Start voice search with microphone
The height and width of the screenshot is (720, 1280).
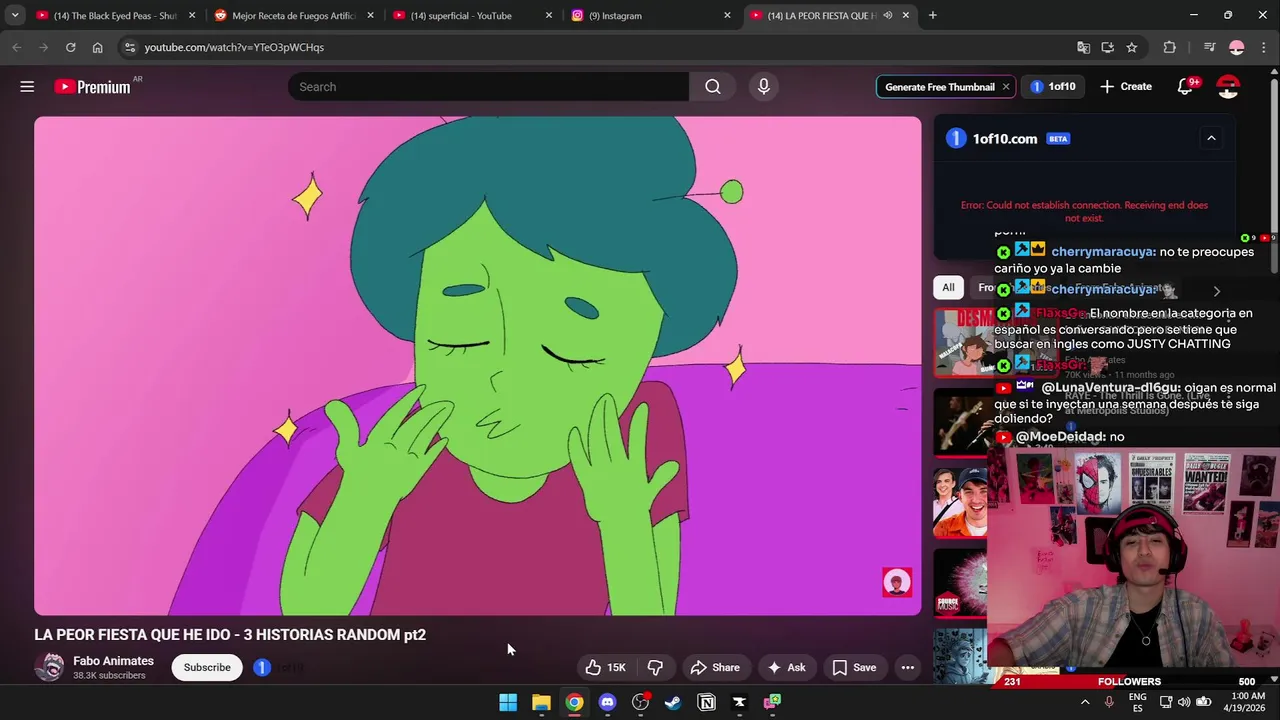[764, 87]
